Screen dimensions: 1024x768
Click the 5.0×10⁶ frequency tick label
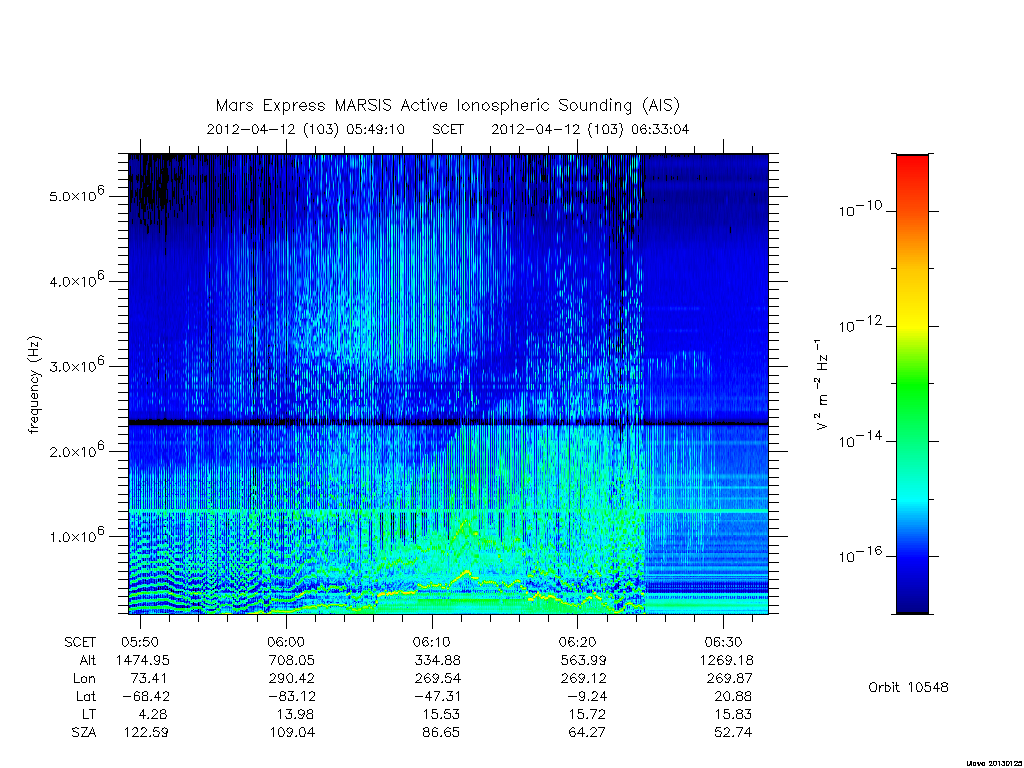76,195
